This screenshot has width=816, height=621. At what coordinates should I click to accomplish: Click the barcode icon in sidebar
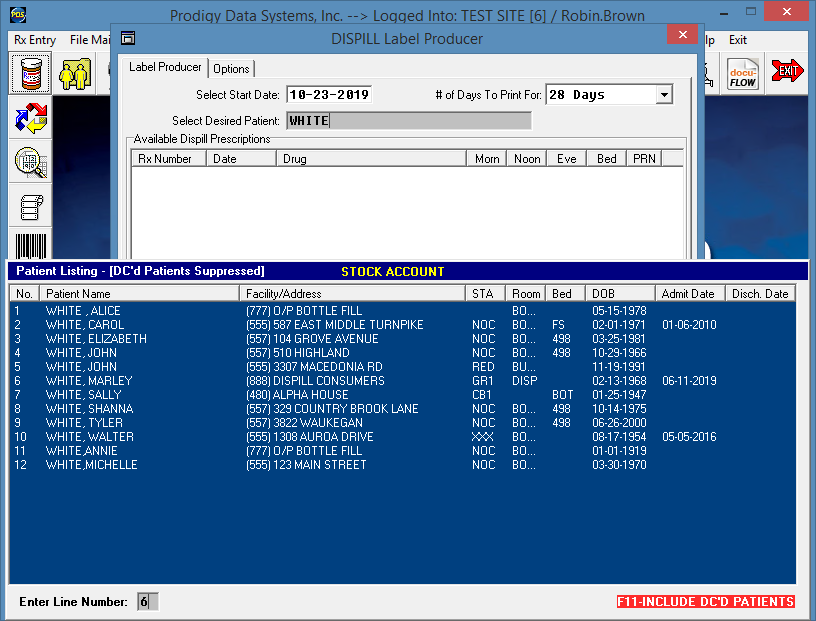tap(31, 246)
